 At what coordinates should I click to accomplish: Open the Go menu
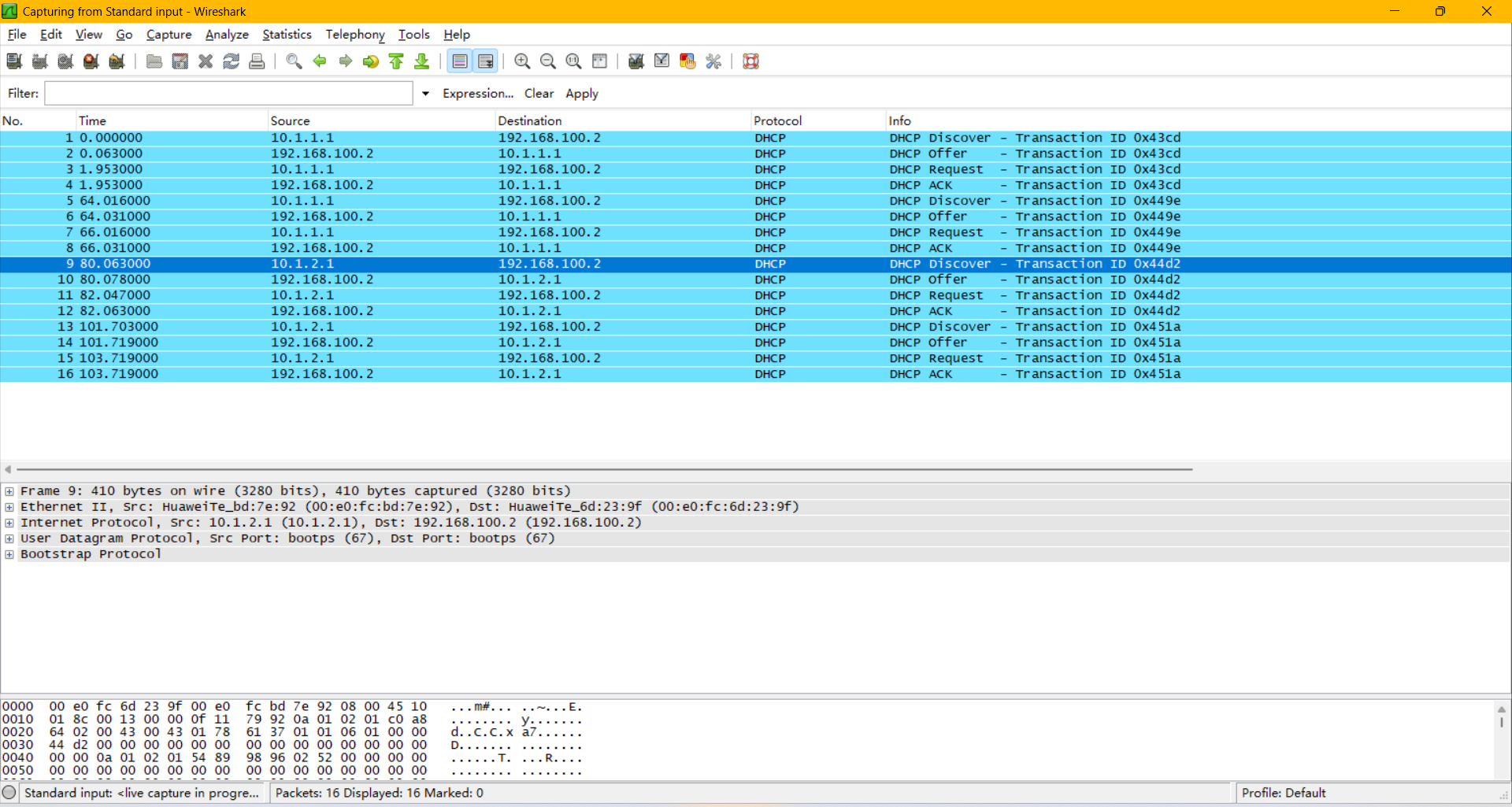[x=124, y=35]
